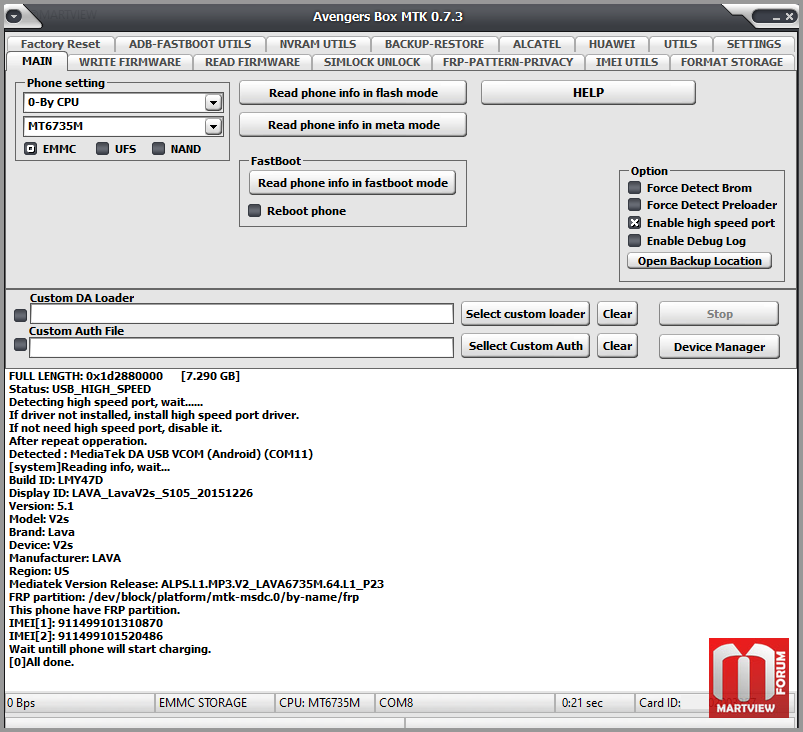Open the title bar dropdown menu icon
803x732 pixels.
pyautogui.click(x=14, y=16)
